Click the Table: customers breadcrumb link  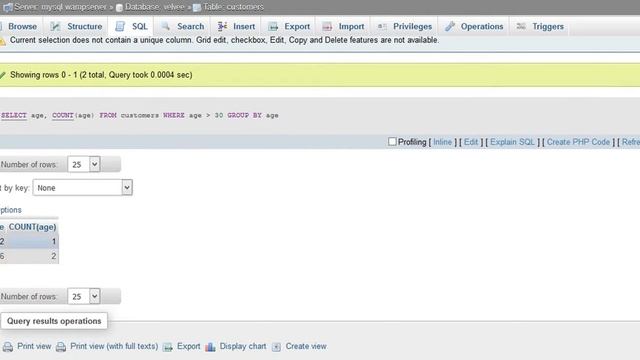233,7
